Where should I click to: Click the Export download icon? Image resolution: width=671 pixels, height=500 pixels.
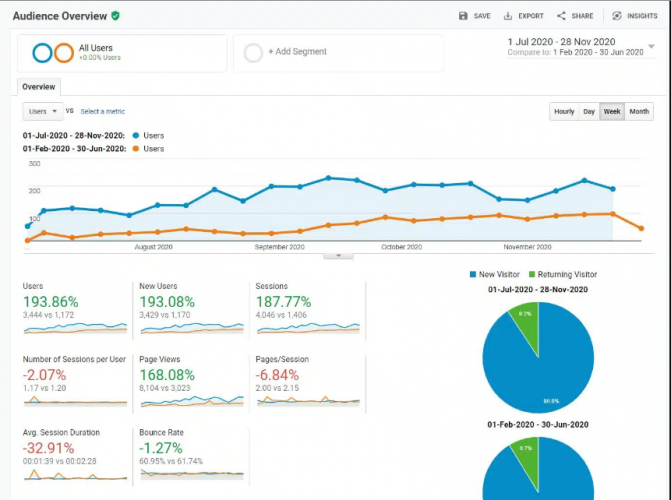coord(508,16)
